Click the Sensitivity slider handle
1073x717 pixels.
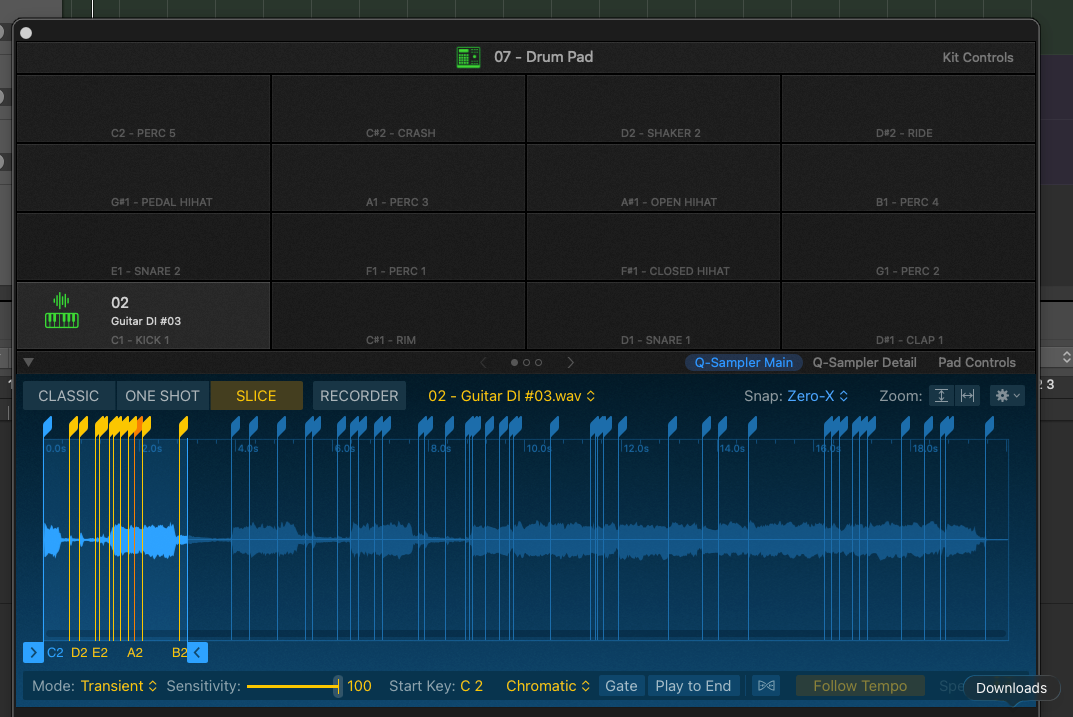pos(337,686)
